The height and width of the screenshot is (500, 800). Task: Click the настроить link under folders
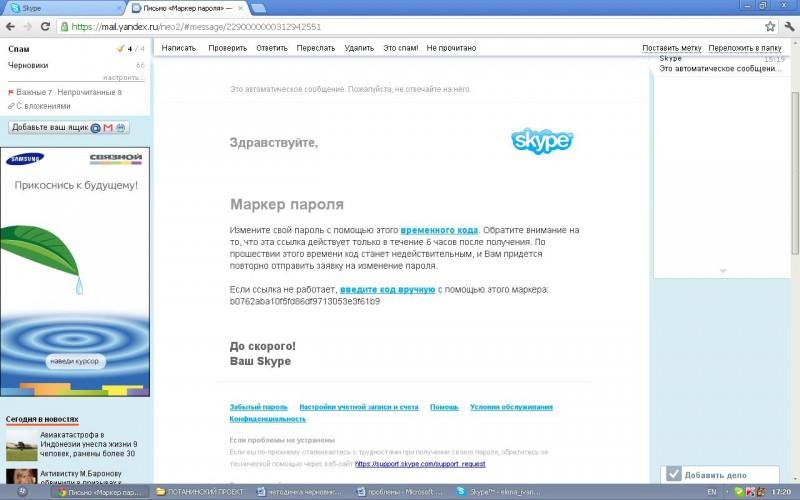point(122,78)
